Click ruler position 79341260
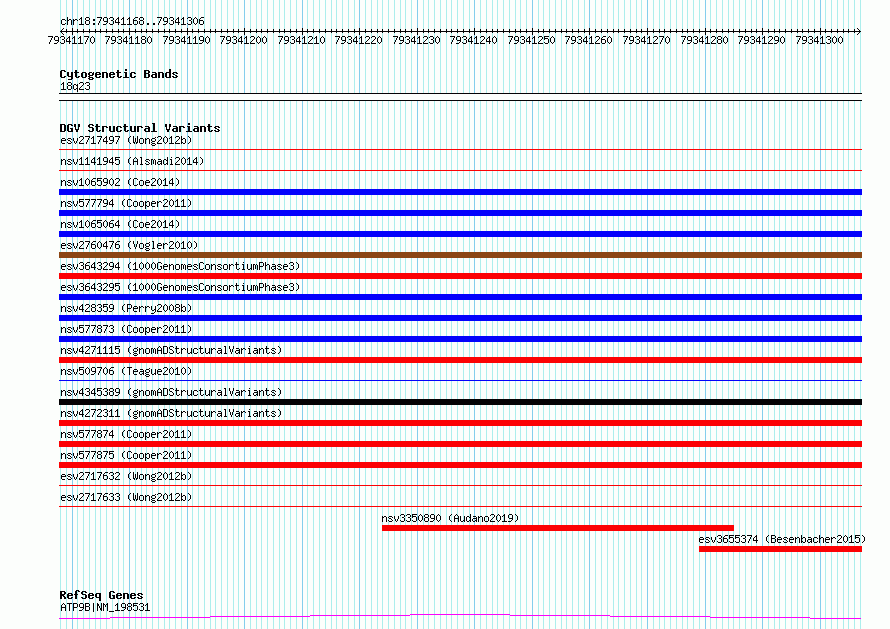This screenshot has width=890, height=629. coord(589,40)
